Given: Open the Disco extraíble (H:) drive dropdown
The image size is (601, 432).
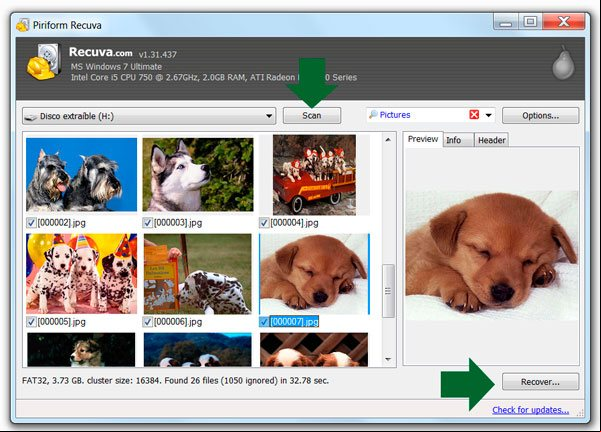Looking at the screenshot, I should [x=149, y=116].
